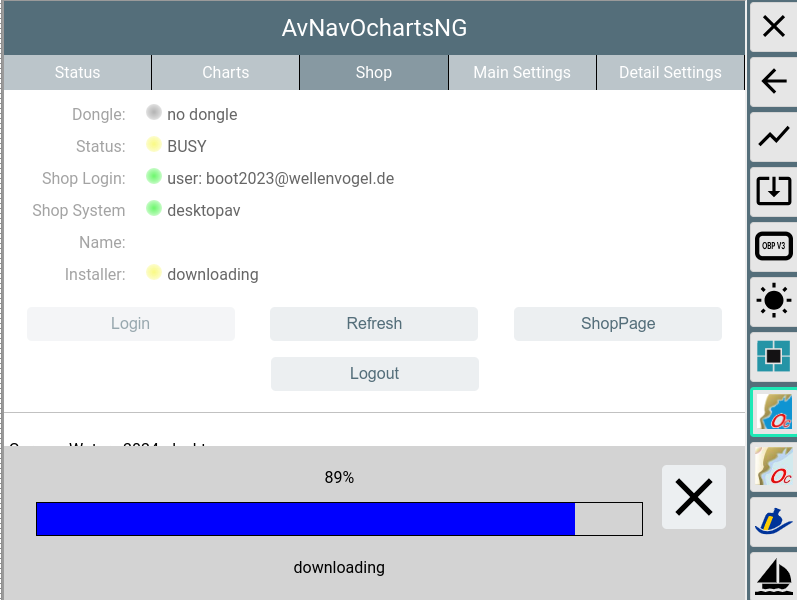Screen dimensions: 797x600
Task: Click the Refresh button
Action: coord(374,324)
